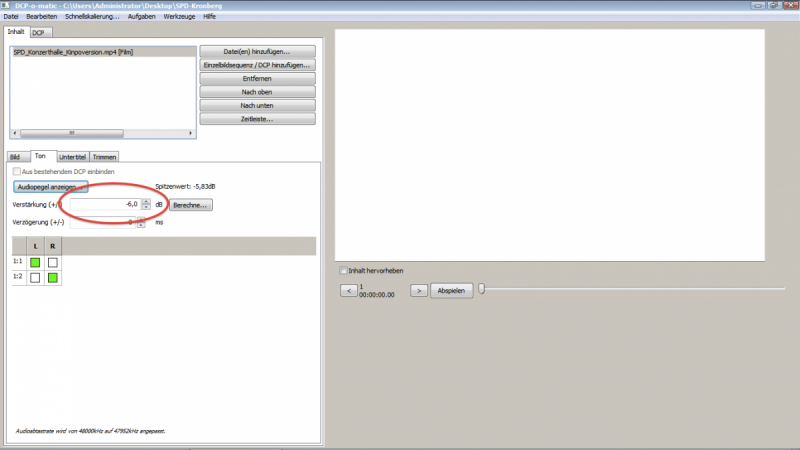Click the DCP-o-matic title bar icon
Screen dimensions: 800x450
6,5
